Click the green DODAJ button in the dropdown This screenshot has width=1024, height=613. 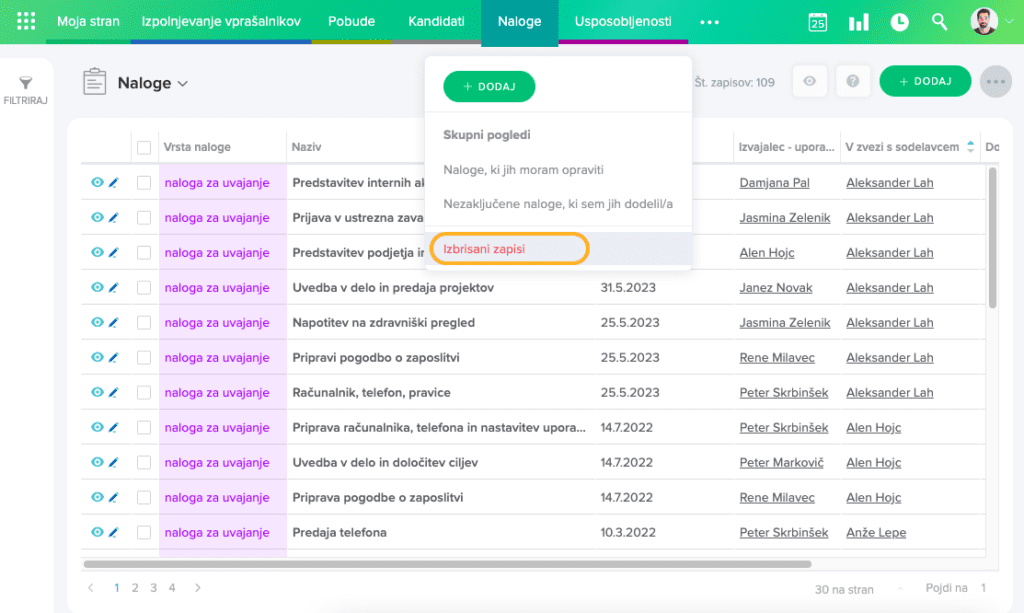tap(489, 87)
